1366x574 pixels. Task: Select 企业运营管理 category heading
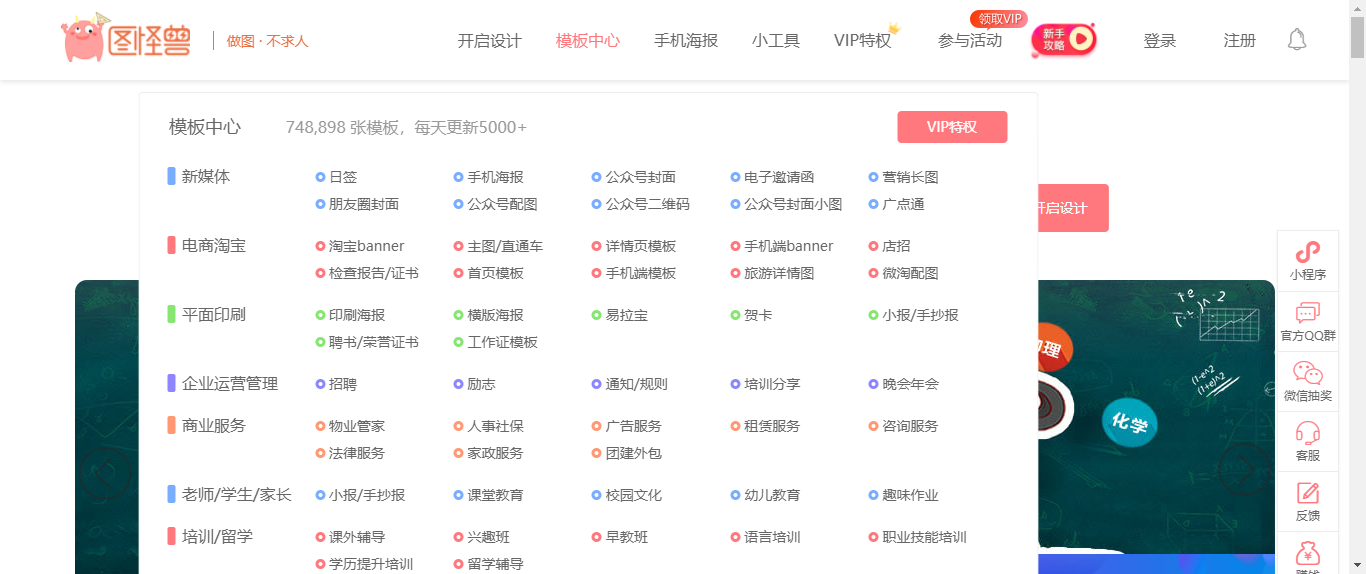coord(230,383)
